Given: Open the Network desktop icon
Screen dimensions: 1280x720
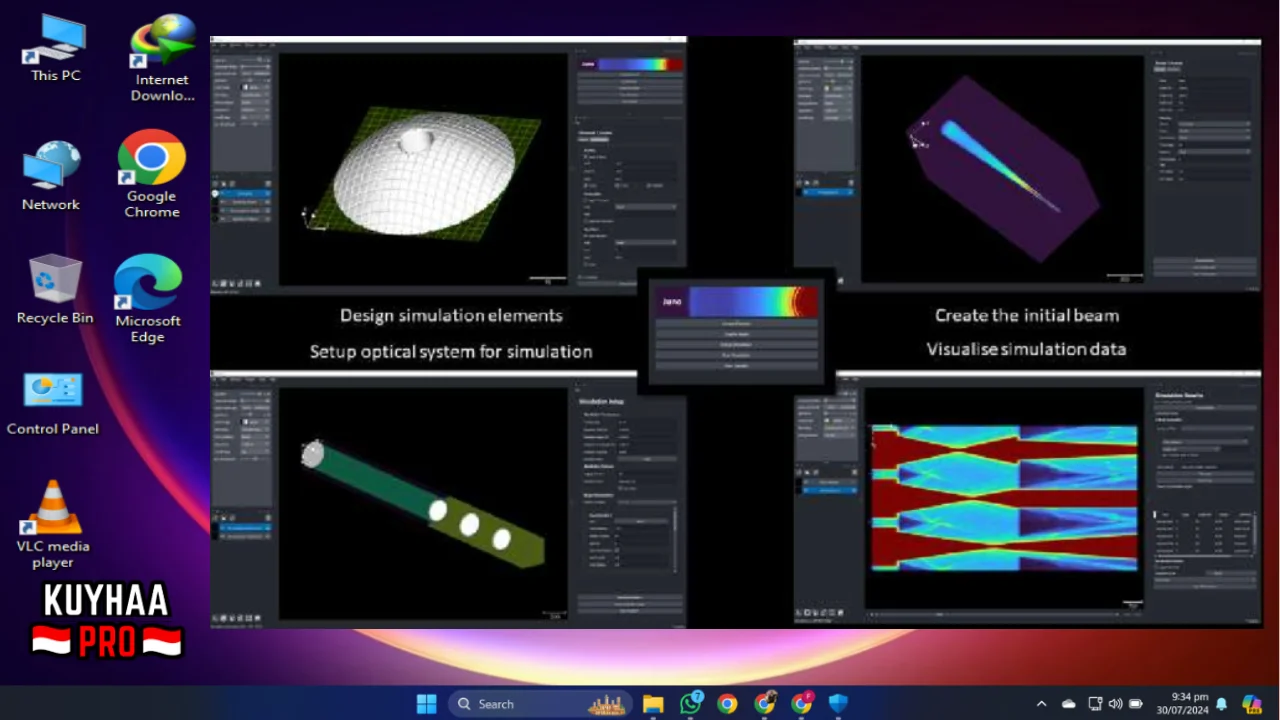Looking at the screenshot, I should click(51, 176).
